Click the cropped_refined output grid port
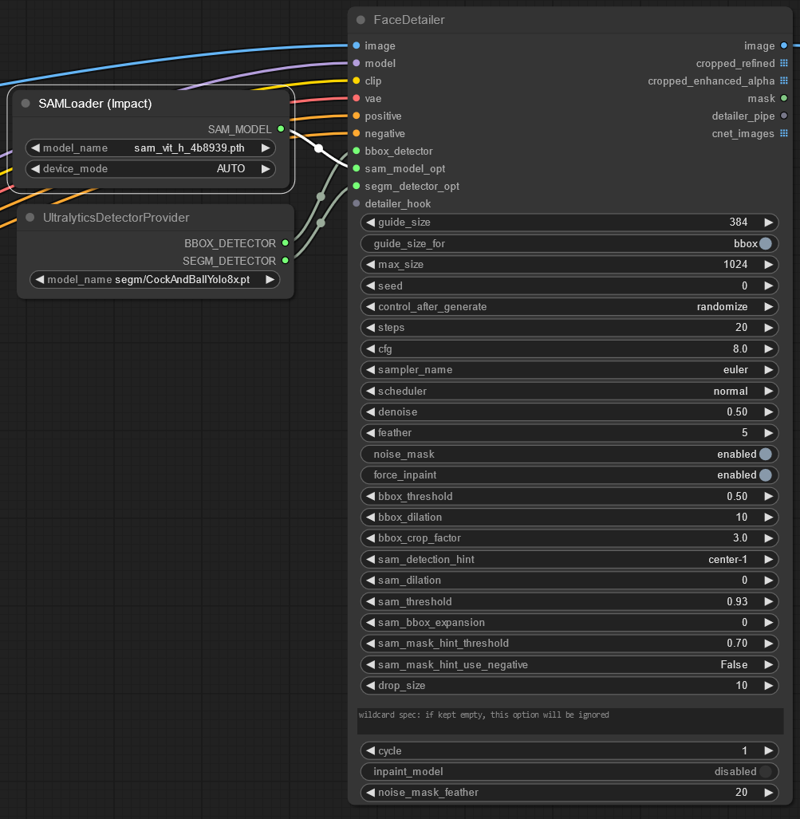Screen dimensions: 800x819 784,63
